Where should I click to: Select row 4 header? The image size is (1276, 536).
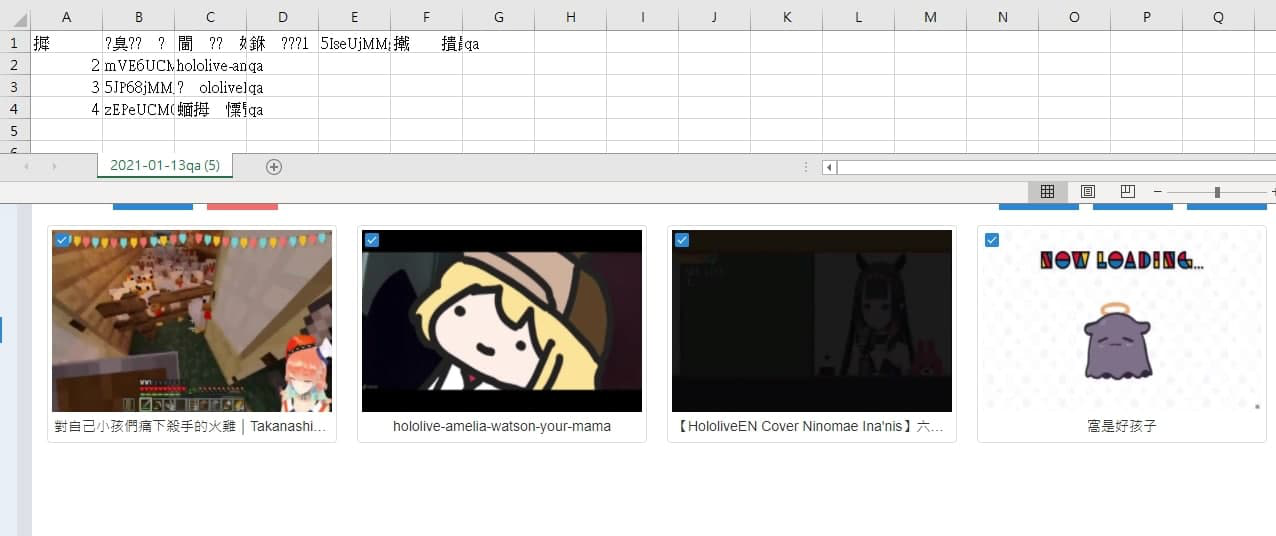14,109
